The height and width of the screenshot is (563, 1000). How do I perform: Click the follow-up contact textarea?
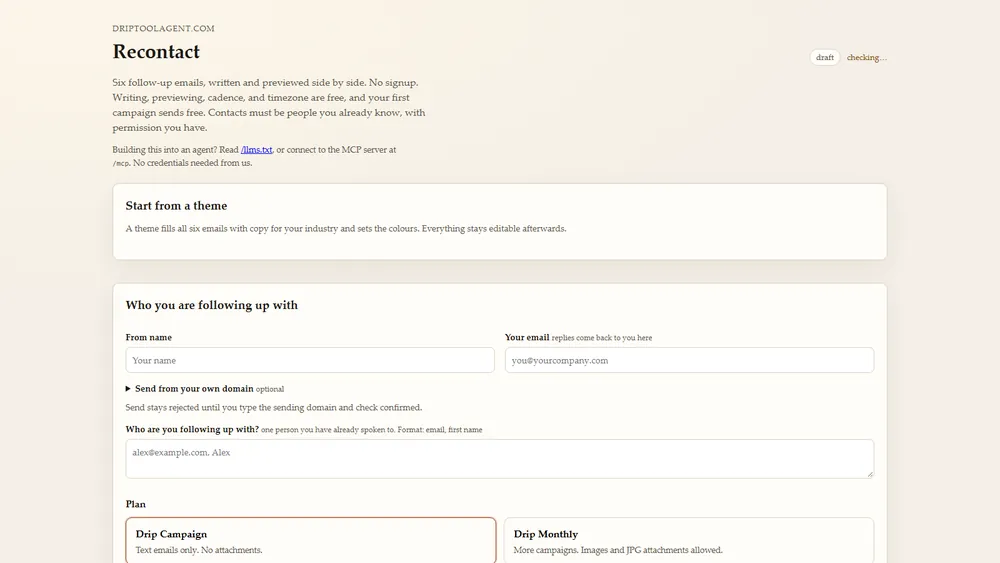pos(499,458)
